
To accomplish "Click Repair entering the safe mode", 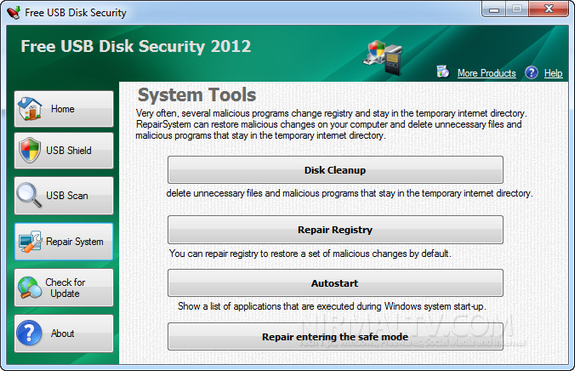I will pyautogui.click(x=335, y=337).
